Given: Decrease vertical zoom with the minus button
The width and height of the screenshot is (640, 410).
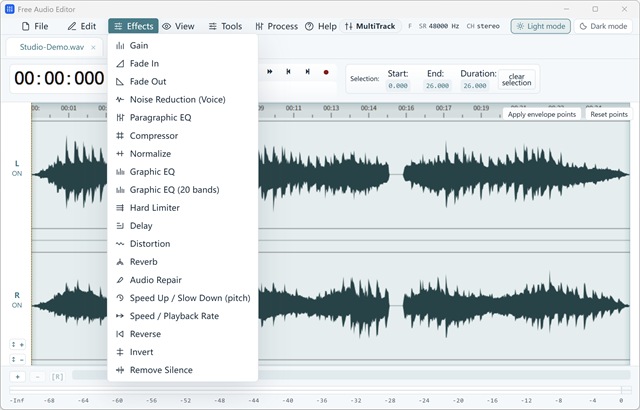Looking at the screenshot, I should pos(17,359).
